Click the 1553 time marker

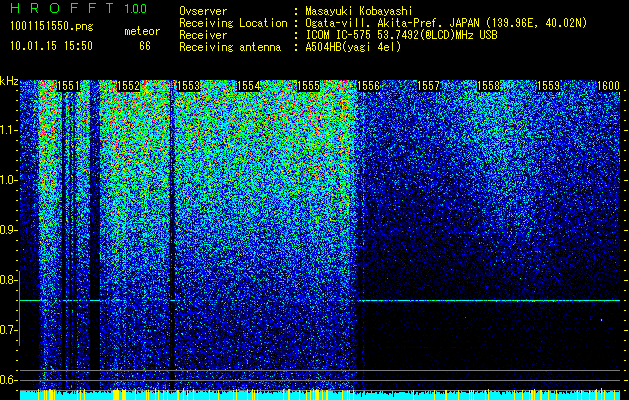[x=188, y=86]
